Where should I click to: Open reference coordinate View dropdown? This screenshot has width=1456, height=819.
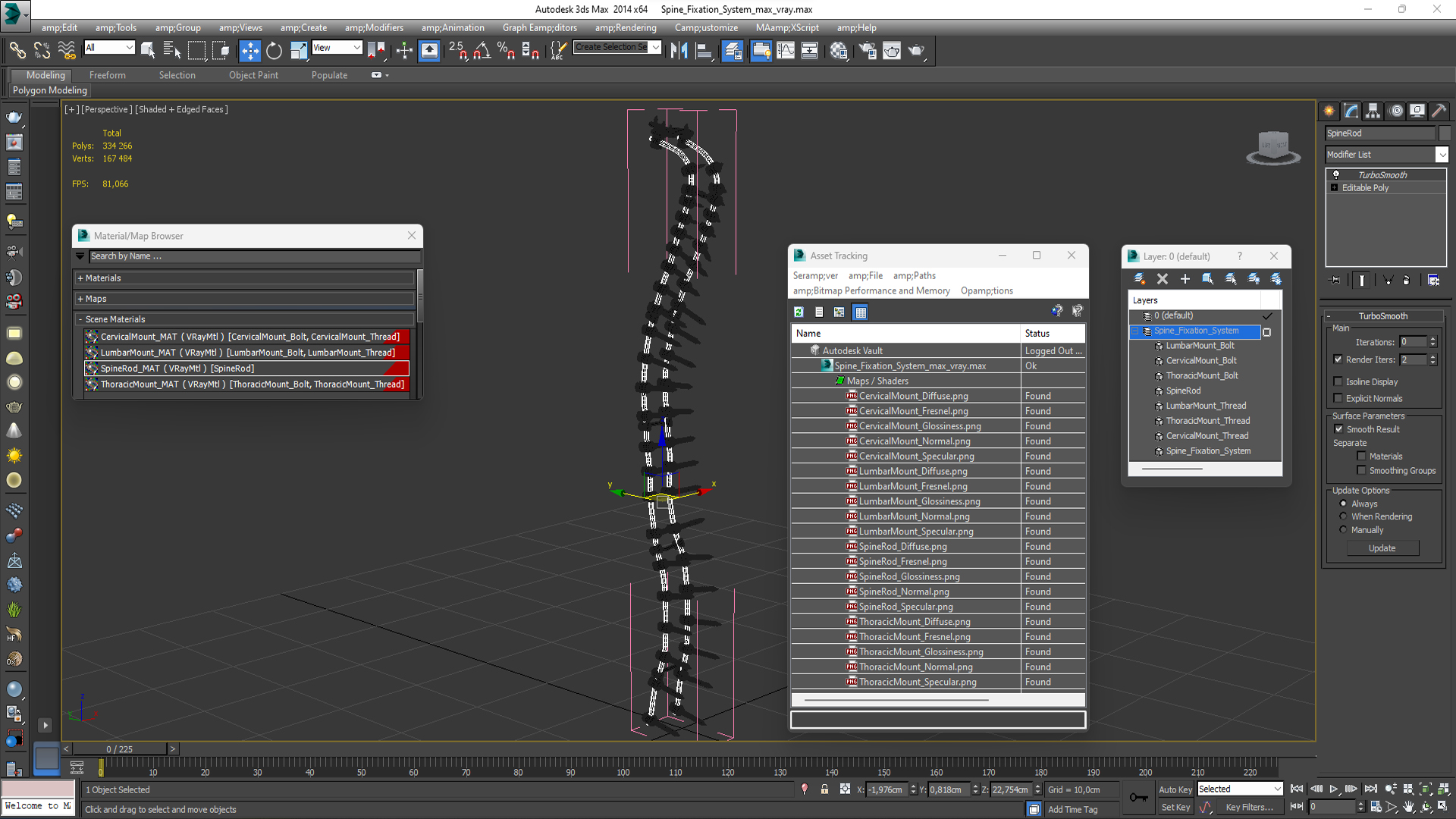pos(356,47)
